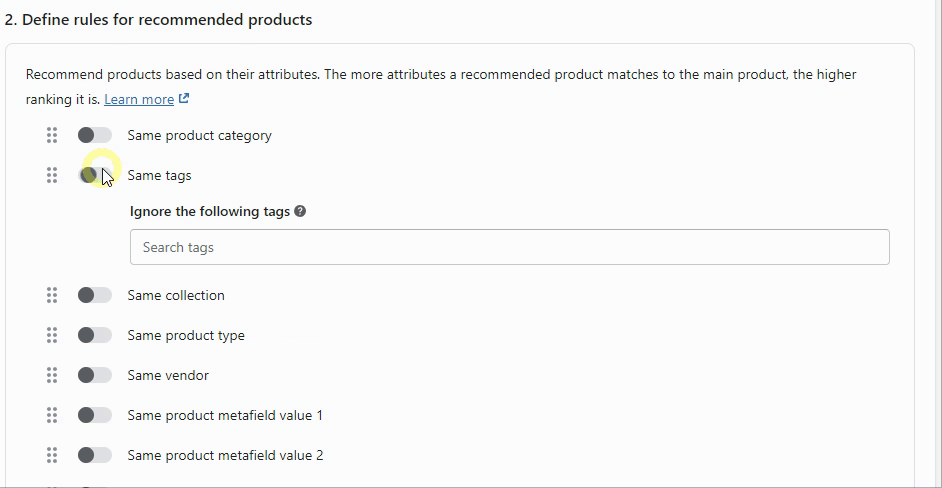Click drag handle beside Same product type

pos(52,335)
